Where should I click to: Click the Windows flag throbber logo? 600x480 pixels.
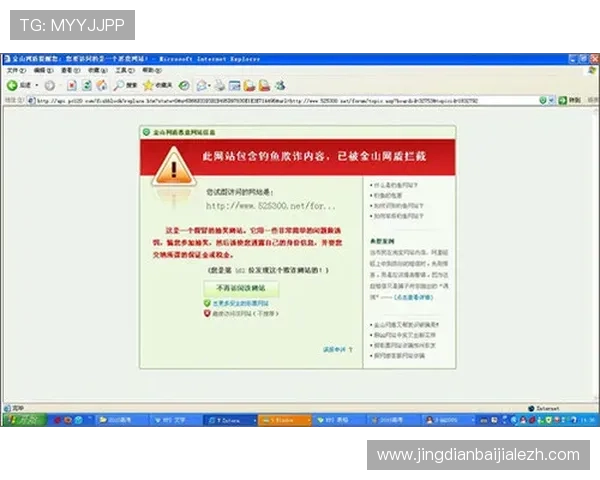point(592,70)
